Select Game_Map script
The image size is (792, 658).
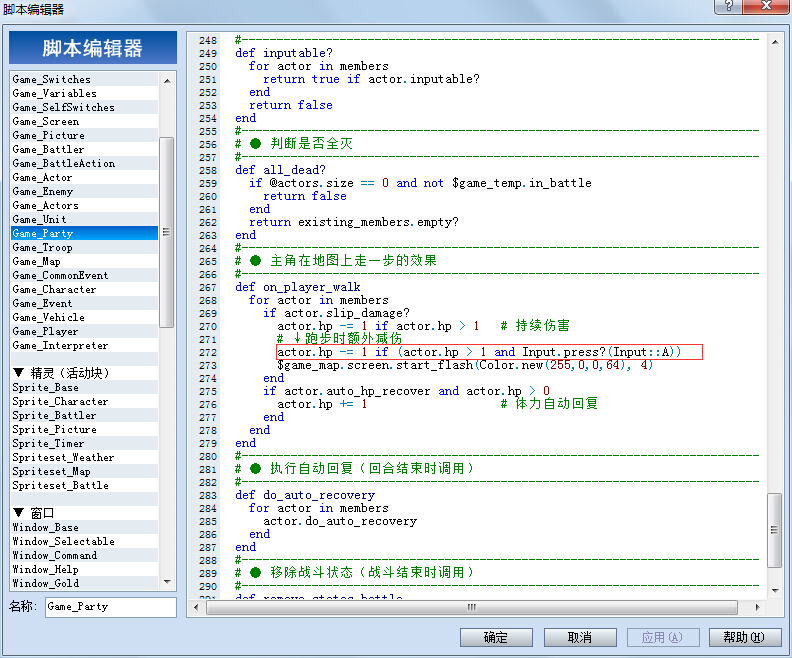pos(84,262)
